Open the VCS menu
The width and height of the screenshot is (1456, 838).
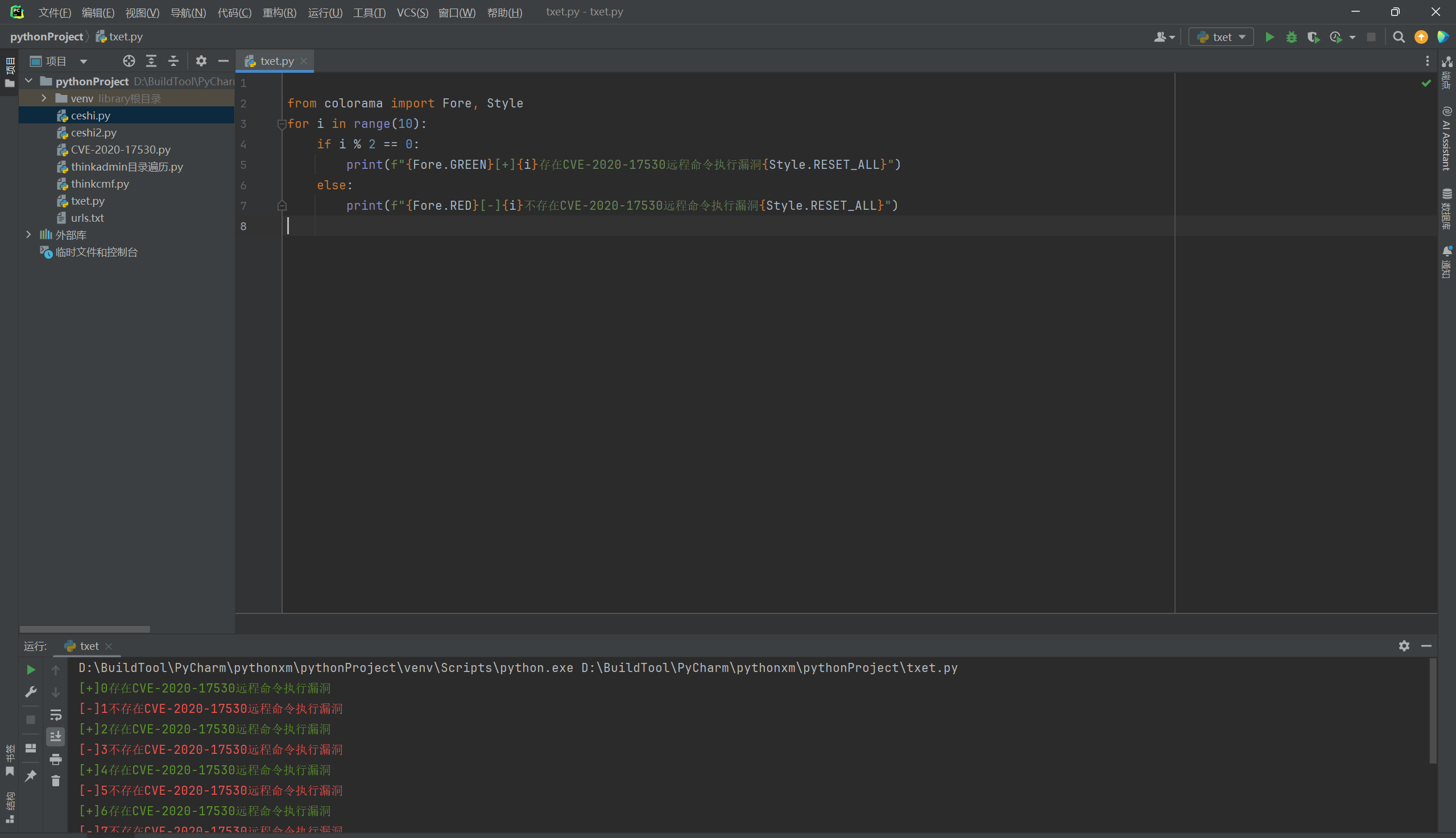412,12
